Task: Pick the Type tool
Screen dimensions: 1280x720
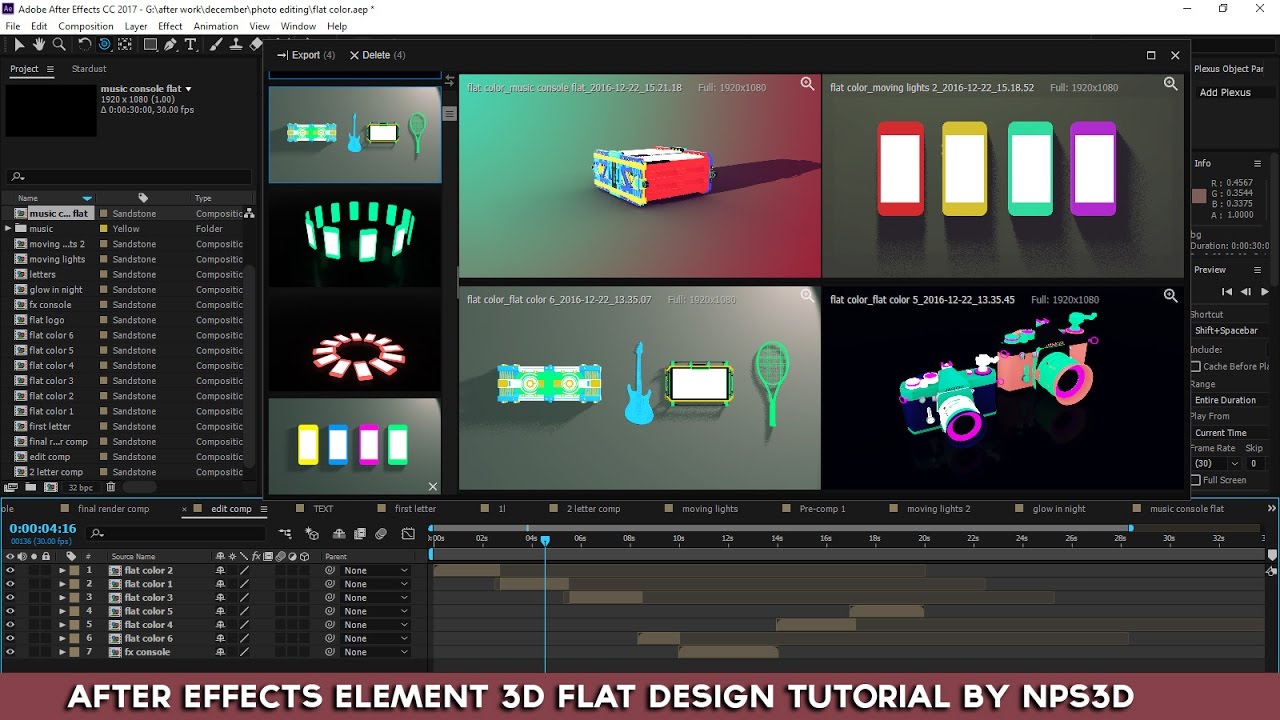Action: click(190, 44)
